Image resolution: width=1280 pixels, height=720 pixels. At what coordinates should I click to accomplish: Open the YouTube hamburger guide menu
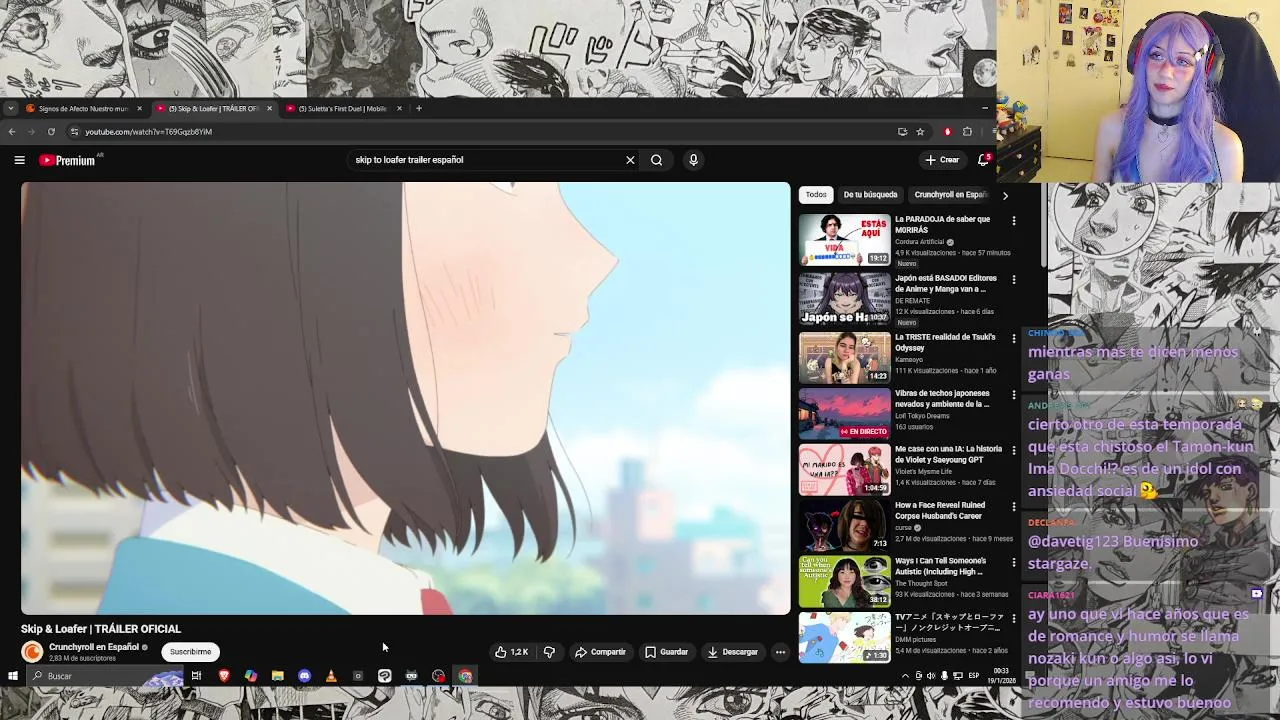point(19,160)
